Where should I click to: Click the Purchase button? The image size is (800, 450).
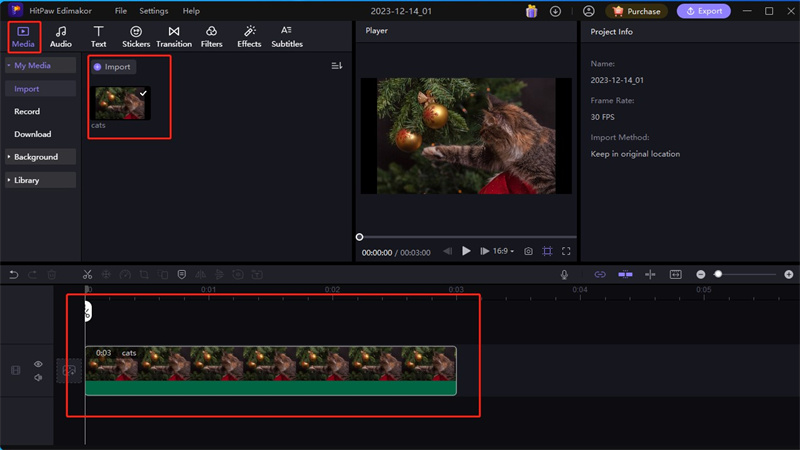637,11
